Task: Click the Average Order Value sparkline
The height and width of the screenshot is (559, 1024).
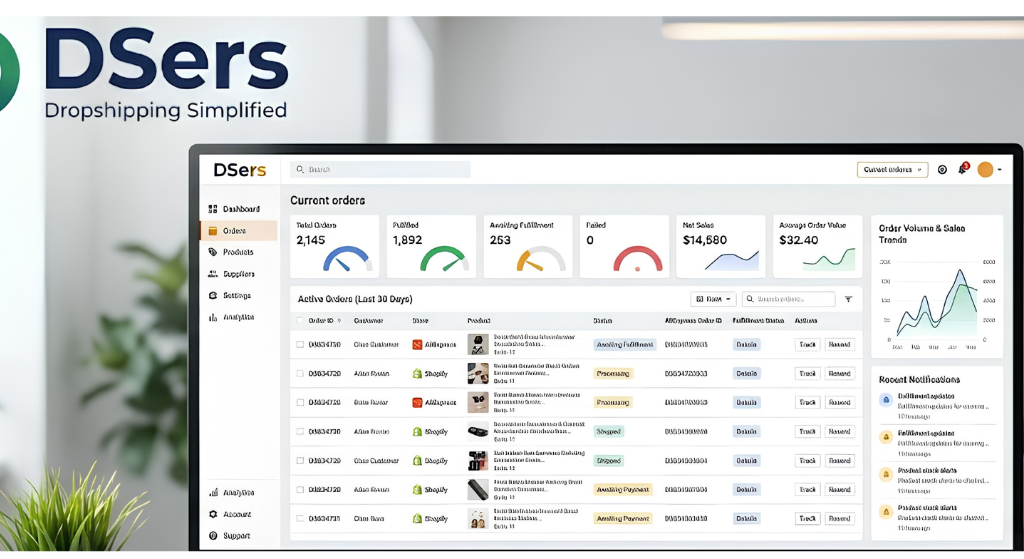Action: (829, 259)
